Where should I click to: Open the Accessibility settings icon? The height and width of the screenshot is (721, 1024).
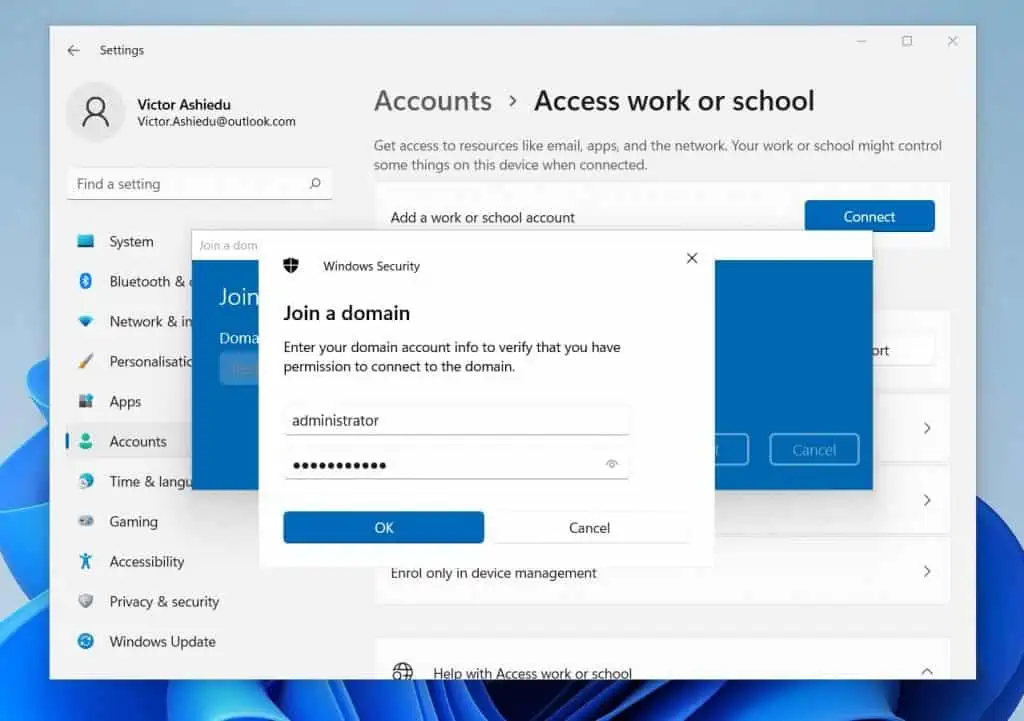[85, 561]
